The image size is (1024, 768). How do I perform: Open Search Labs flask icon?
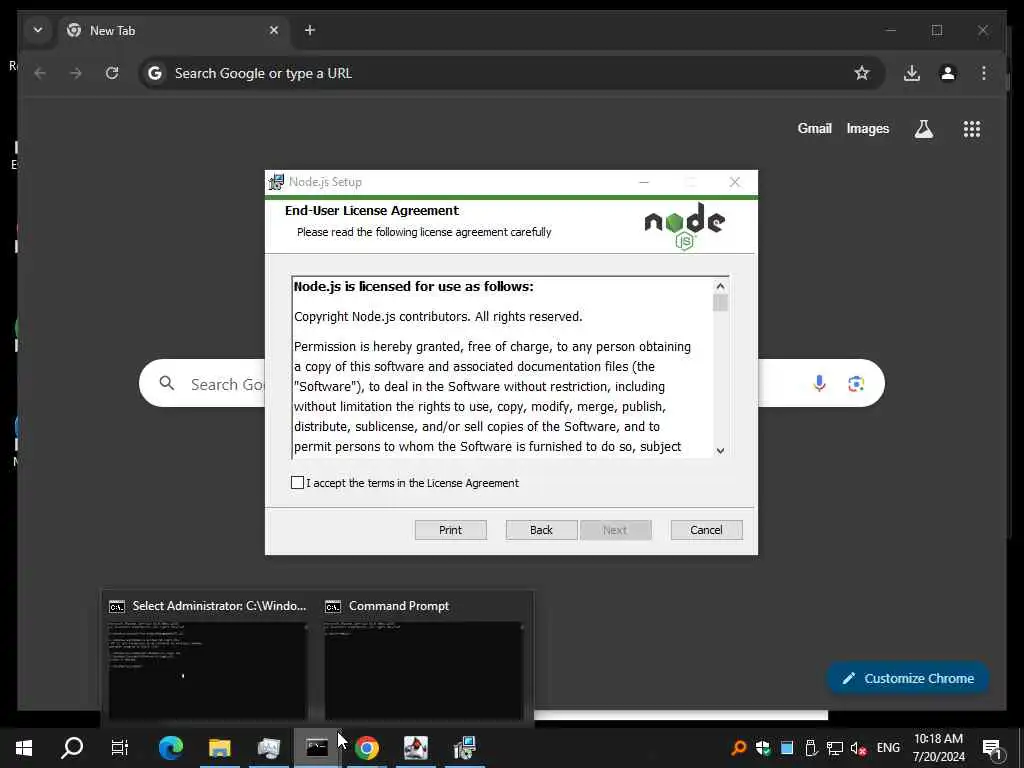pyautogui.click(x=923, y=129)
